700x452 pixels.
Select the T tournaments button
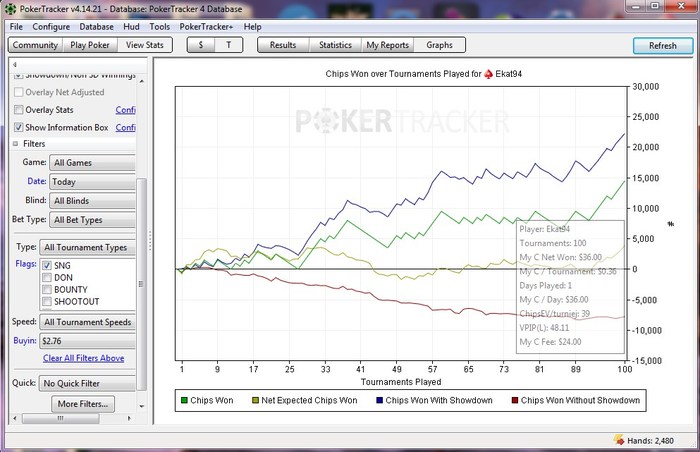click(x=229, y=45)
